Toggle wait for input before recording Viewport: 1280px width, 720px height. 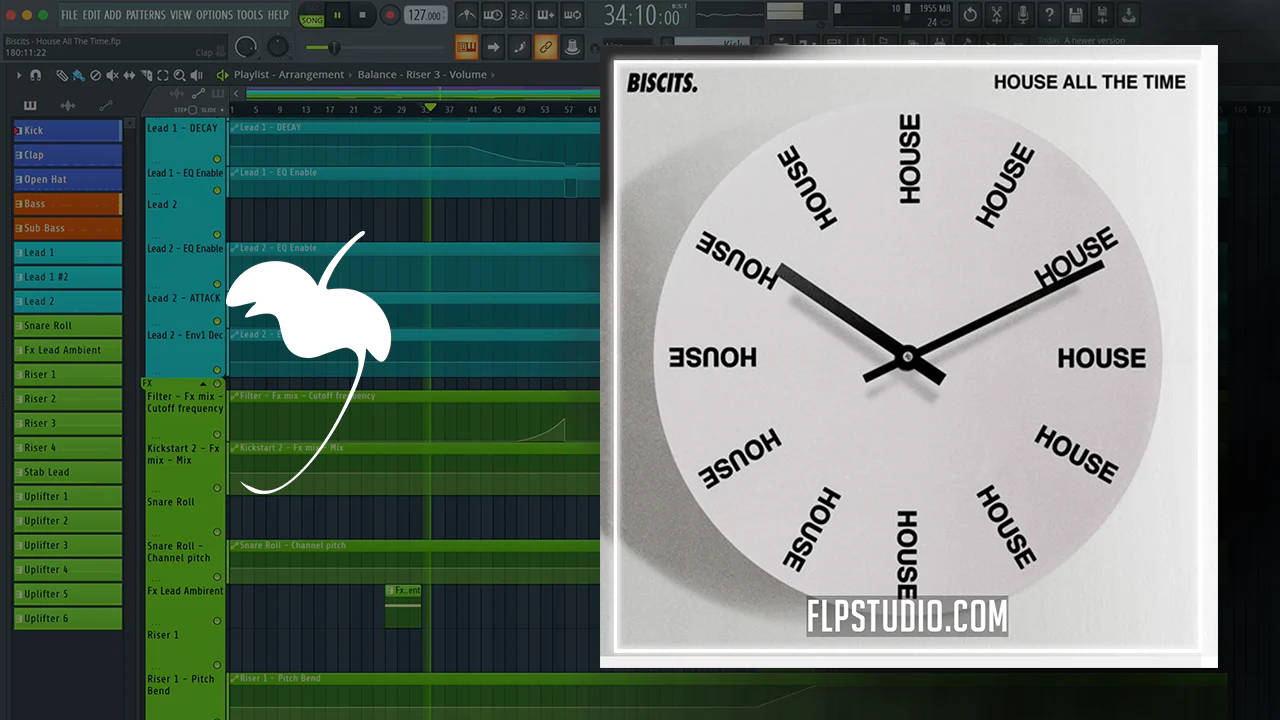(492, 15)
